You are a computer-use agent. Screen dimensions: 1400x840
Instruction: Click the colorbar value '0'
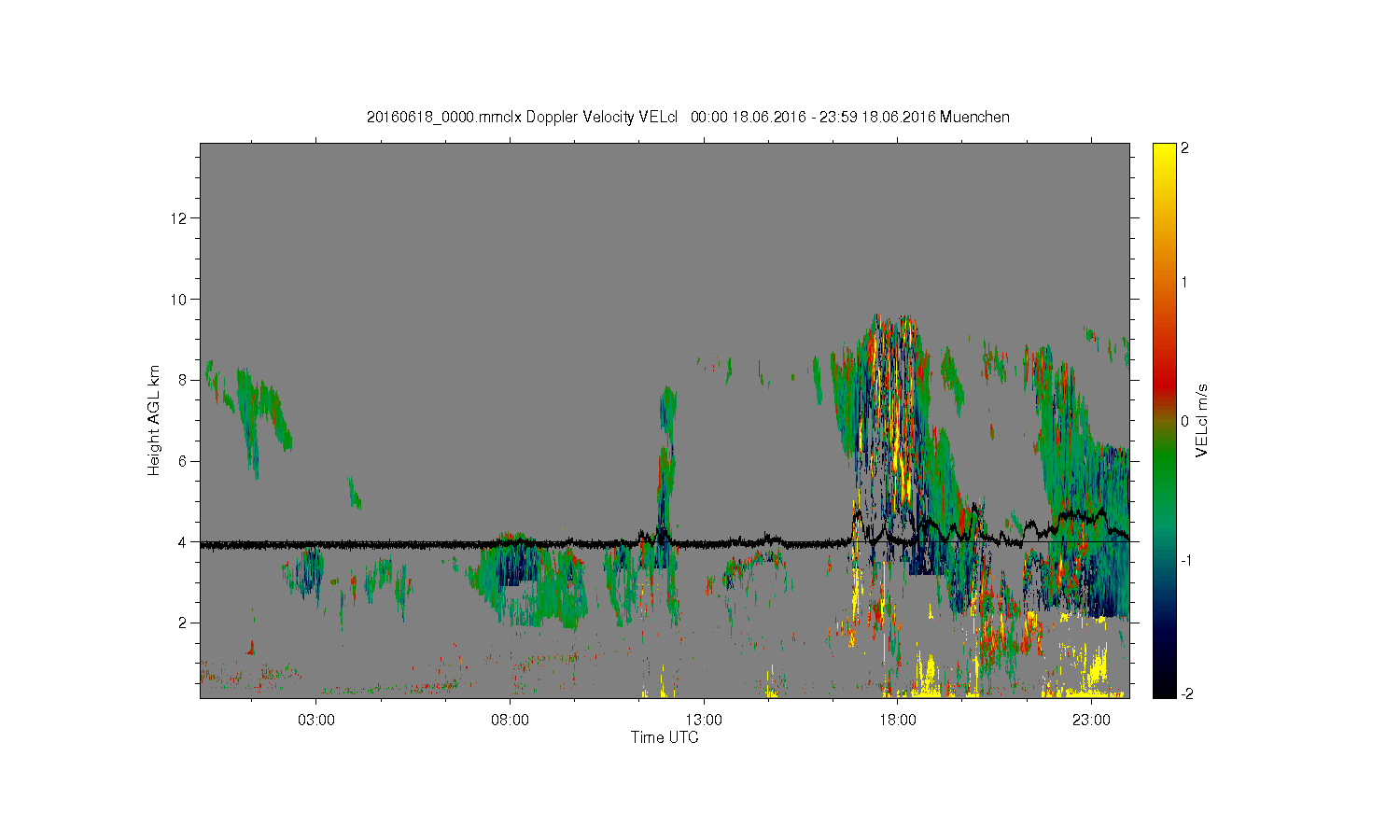pyautogui.click(x=1184, y=421)
